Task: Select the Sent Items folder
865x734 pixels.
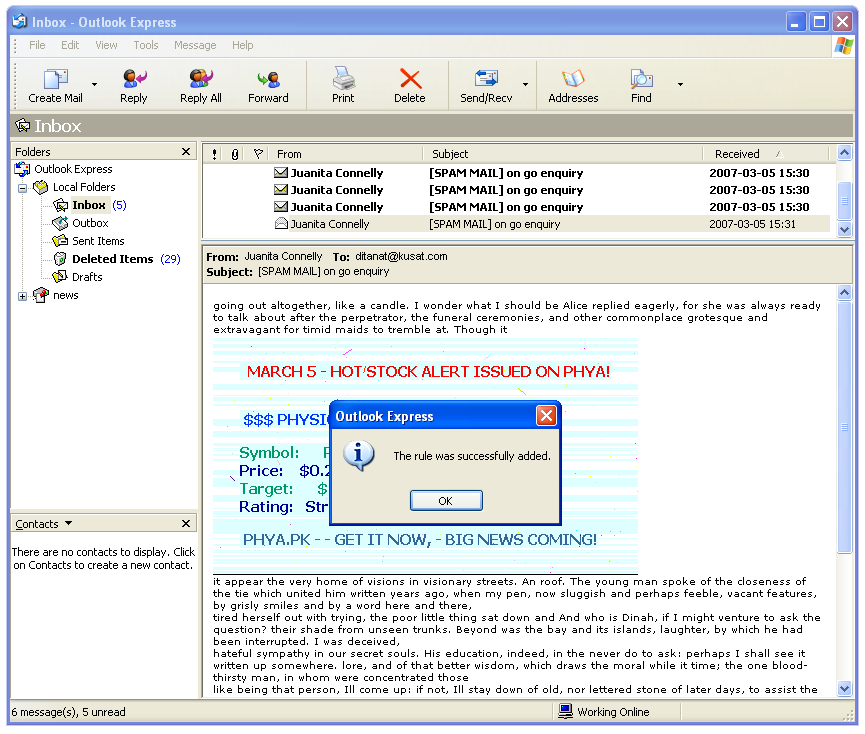Action: 98,241
